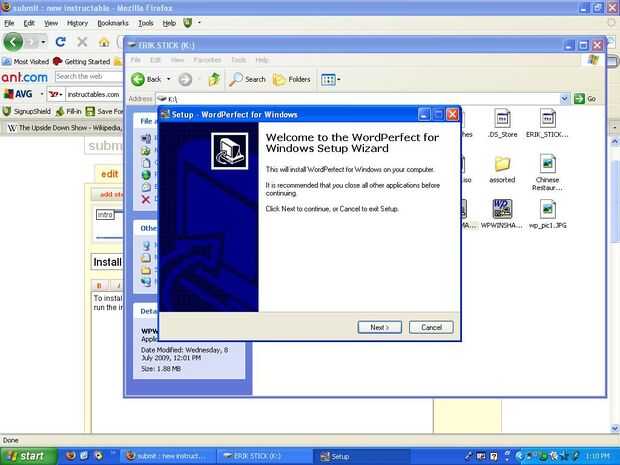Cancel the WordPerfect Setup wizard

point(431,327)
